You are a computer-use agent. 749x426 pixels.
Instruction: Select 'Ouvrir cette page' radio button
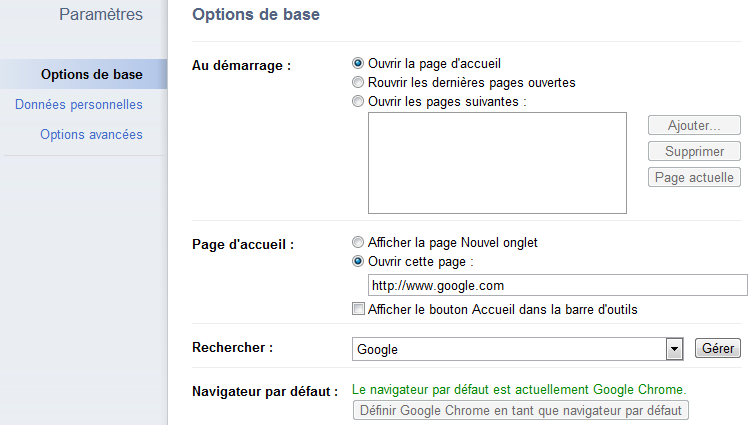358,262
